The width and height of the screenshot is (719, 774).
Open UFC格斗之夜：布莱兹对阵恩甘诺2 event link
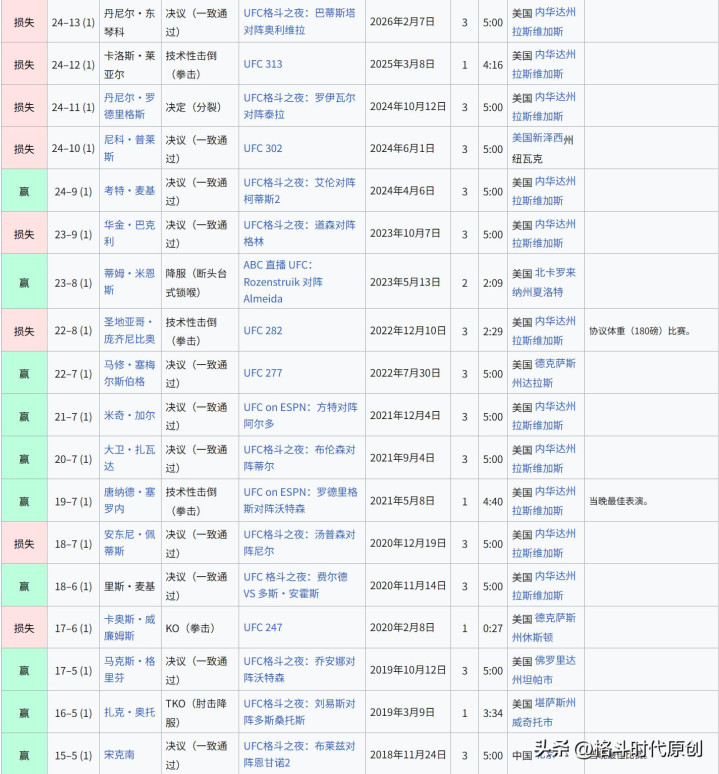click(299, 754)
